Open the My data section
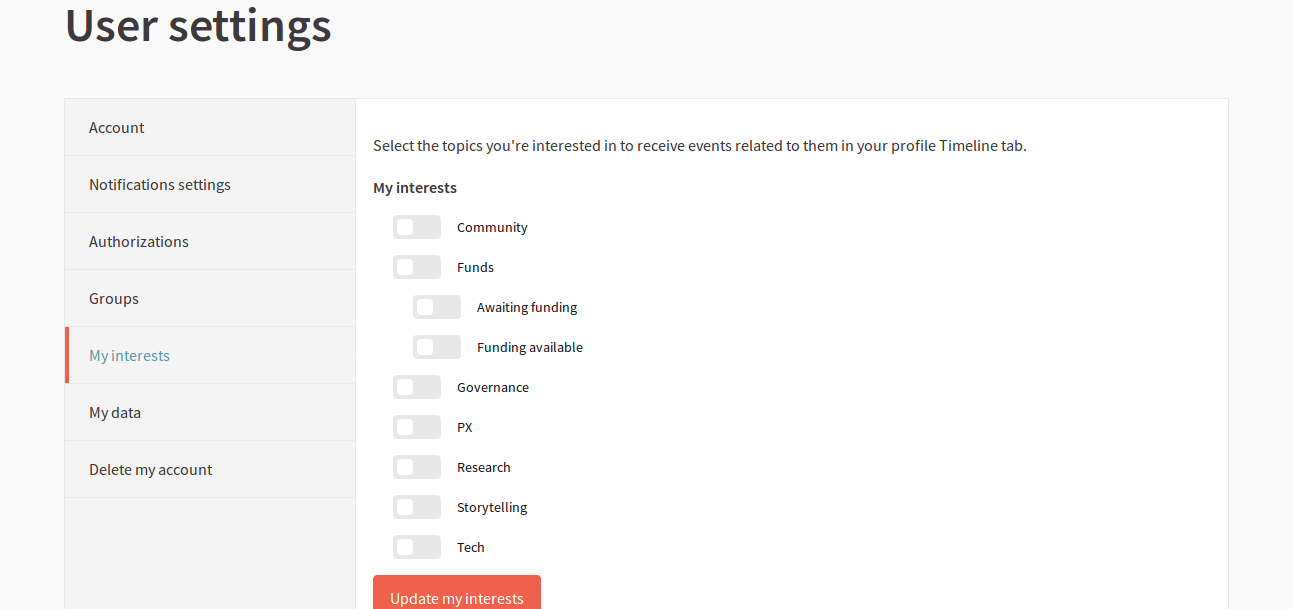 (x=114, y=412)
